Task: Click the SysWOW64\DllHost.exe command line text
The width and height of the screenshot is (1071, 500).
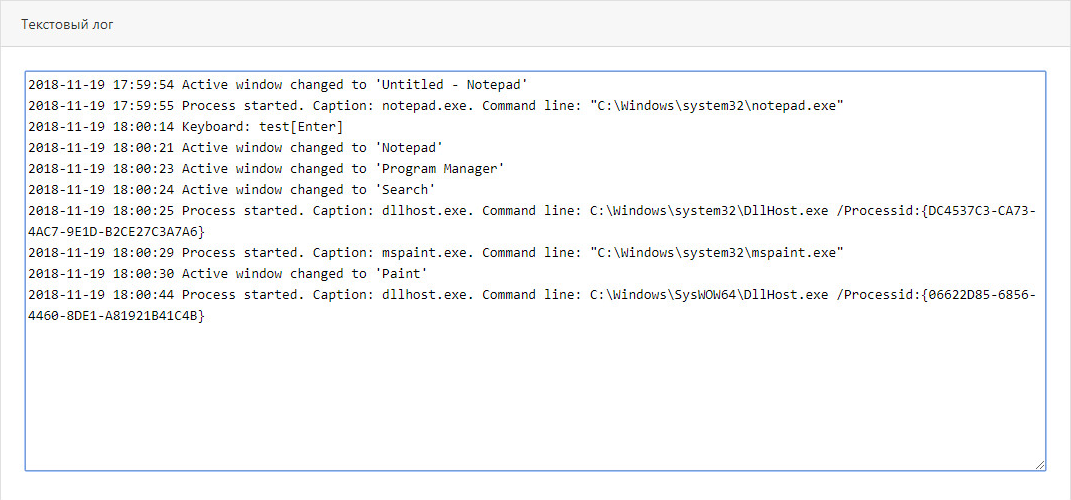Action: point(708,295)
